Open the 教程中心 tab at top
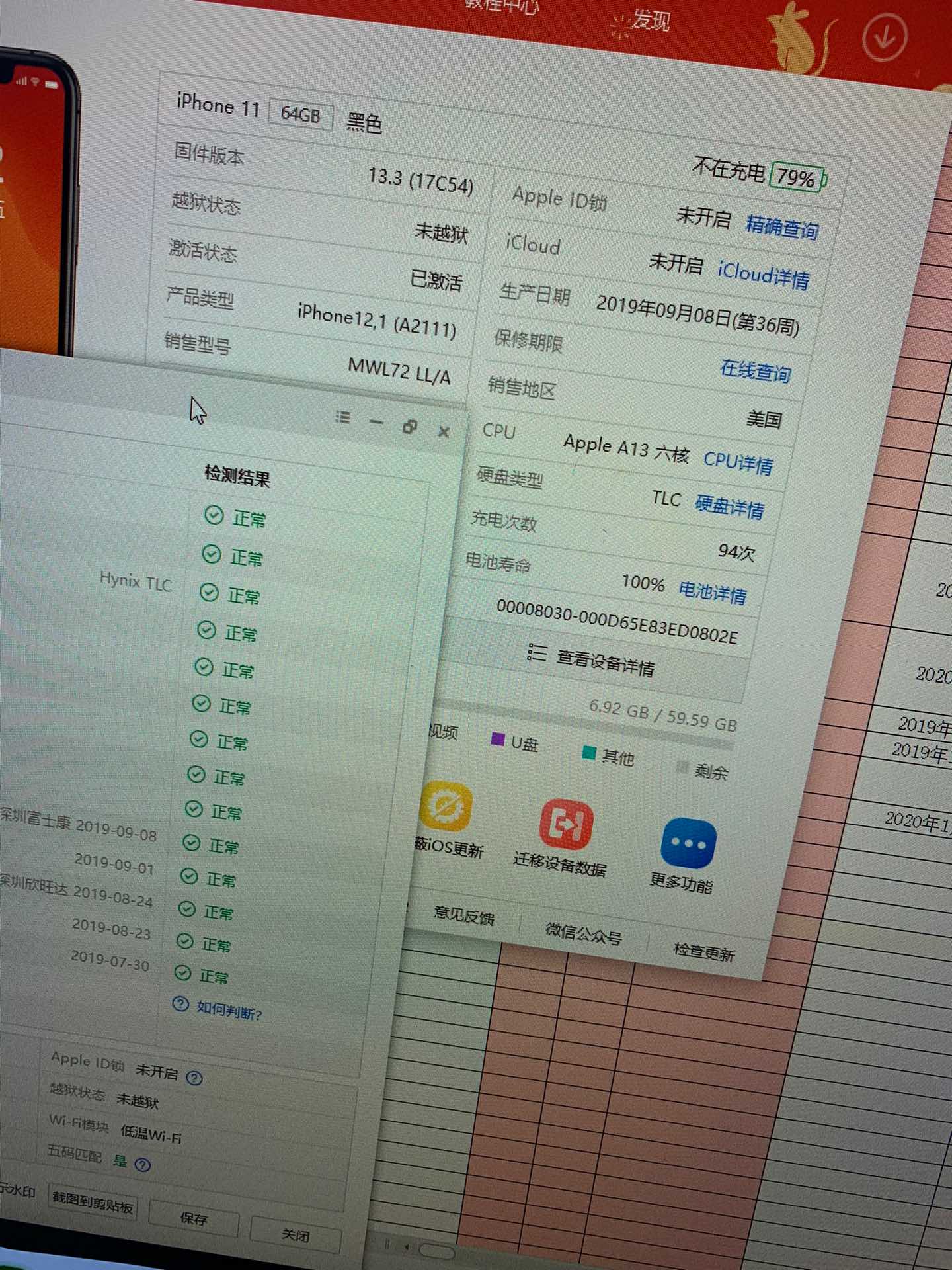This screenshot has width=952, height=1270. 502,5
